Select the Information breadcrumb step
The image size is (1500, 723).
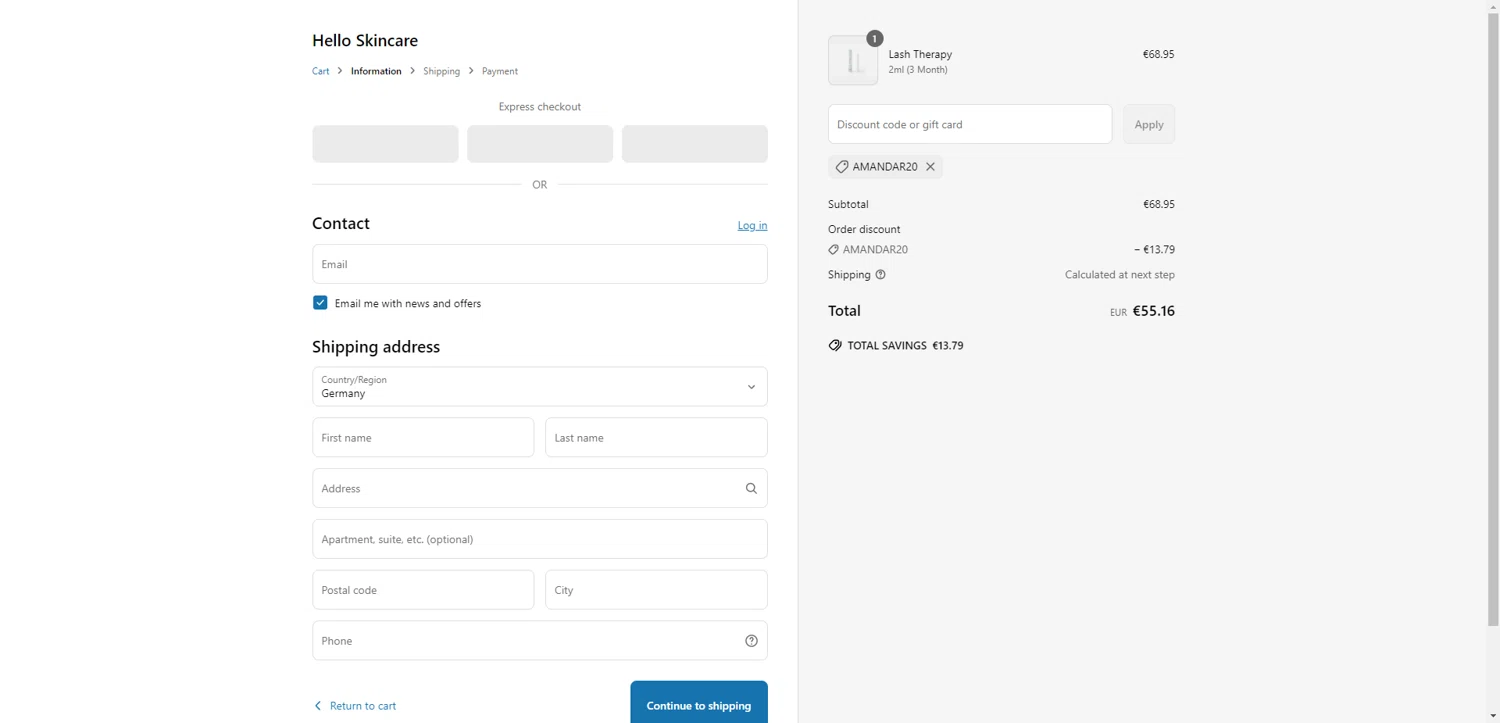click(376, 71)
